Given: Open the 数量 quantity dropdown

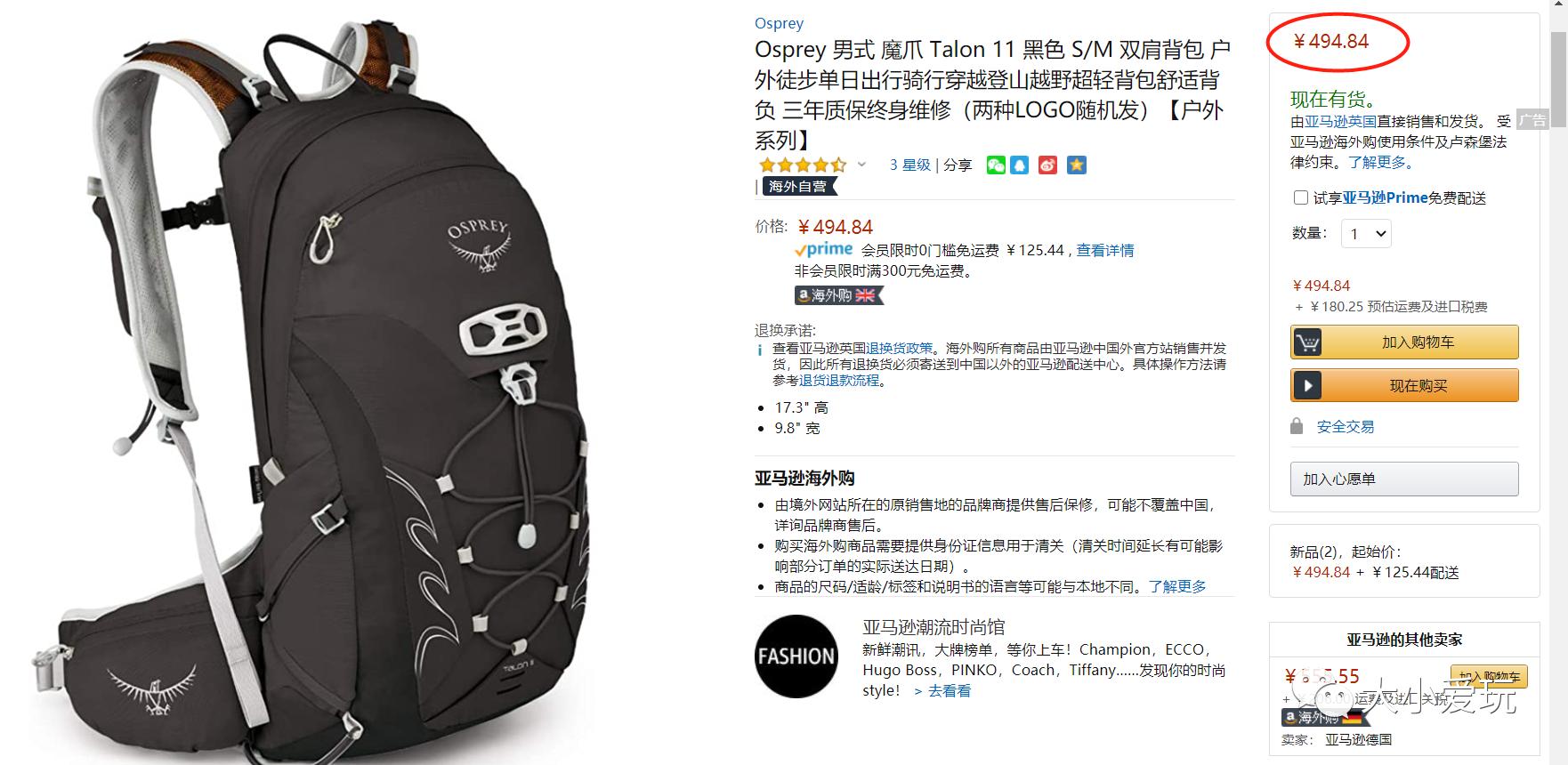Looking at the screenshot, I should pos(1366,234).
